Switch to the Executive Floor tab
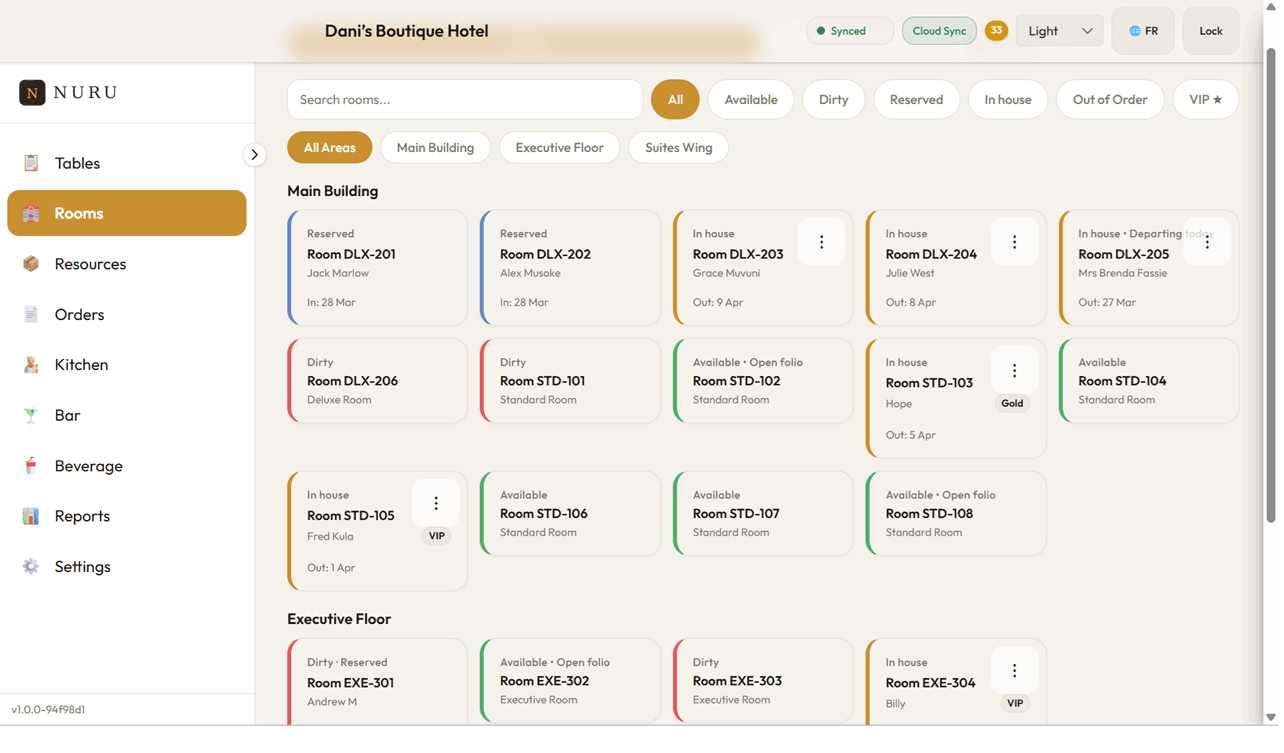Image resolution: width=1284 pixels, height=753 pixels. [559, 148]
